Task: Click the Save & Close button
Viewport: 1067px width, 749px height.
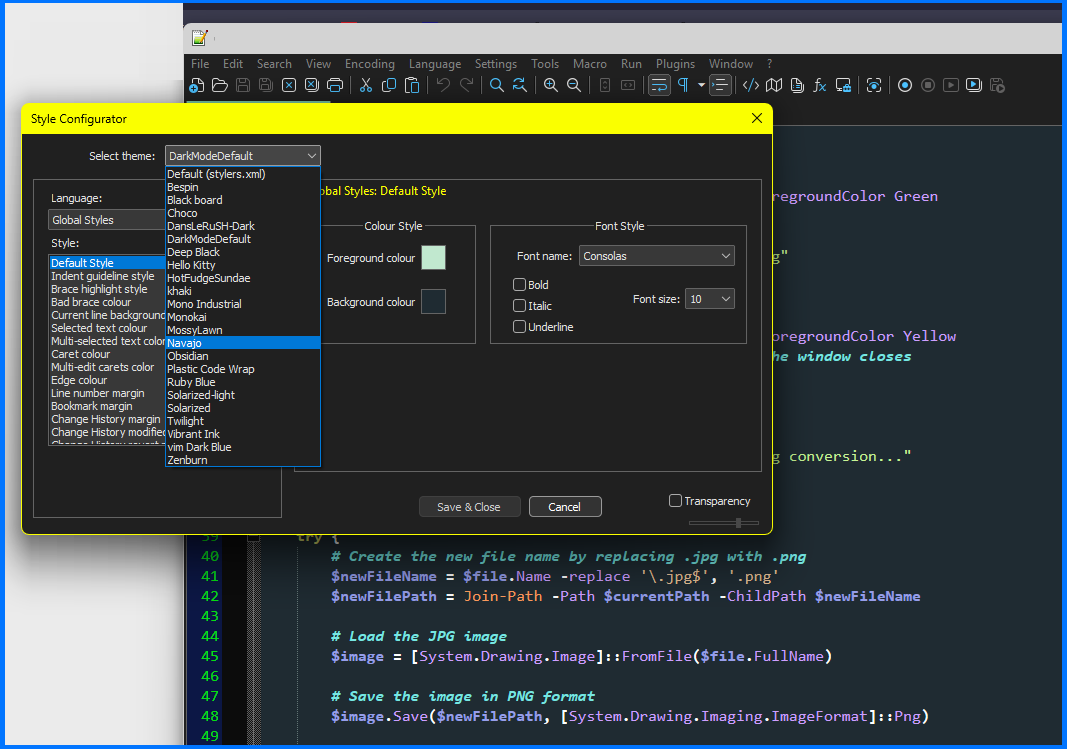Action: click(x=469, y=507)
